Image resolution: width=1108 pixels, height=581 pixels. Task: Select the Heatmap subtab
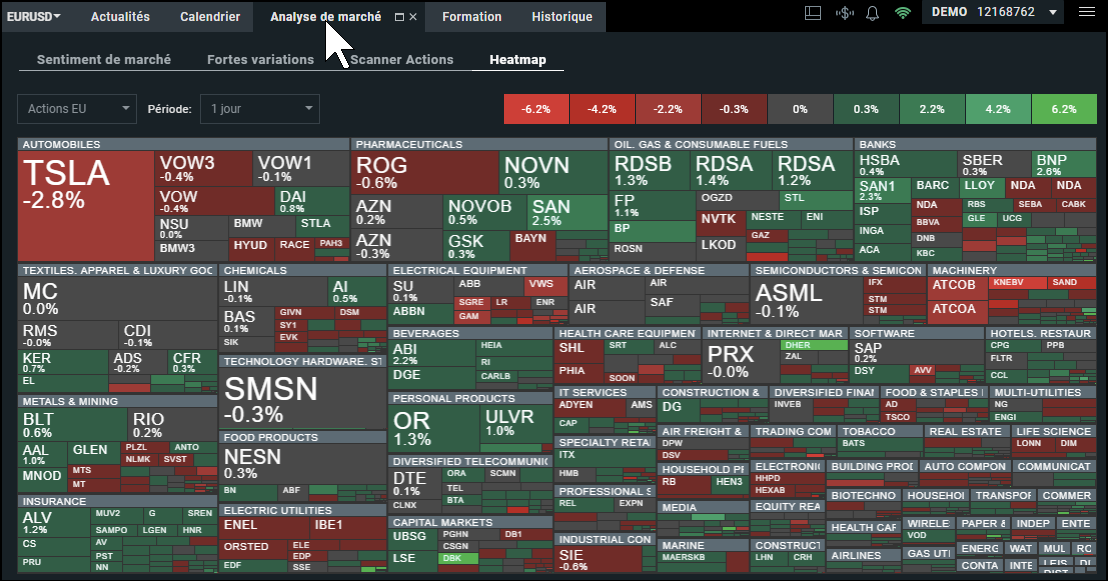pyautogui.click(x=518, y=60)
